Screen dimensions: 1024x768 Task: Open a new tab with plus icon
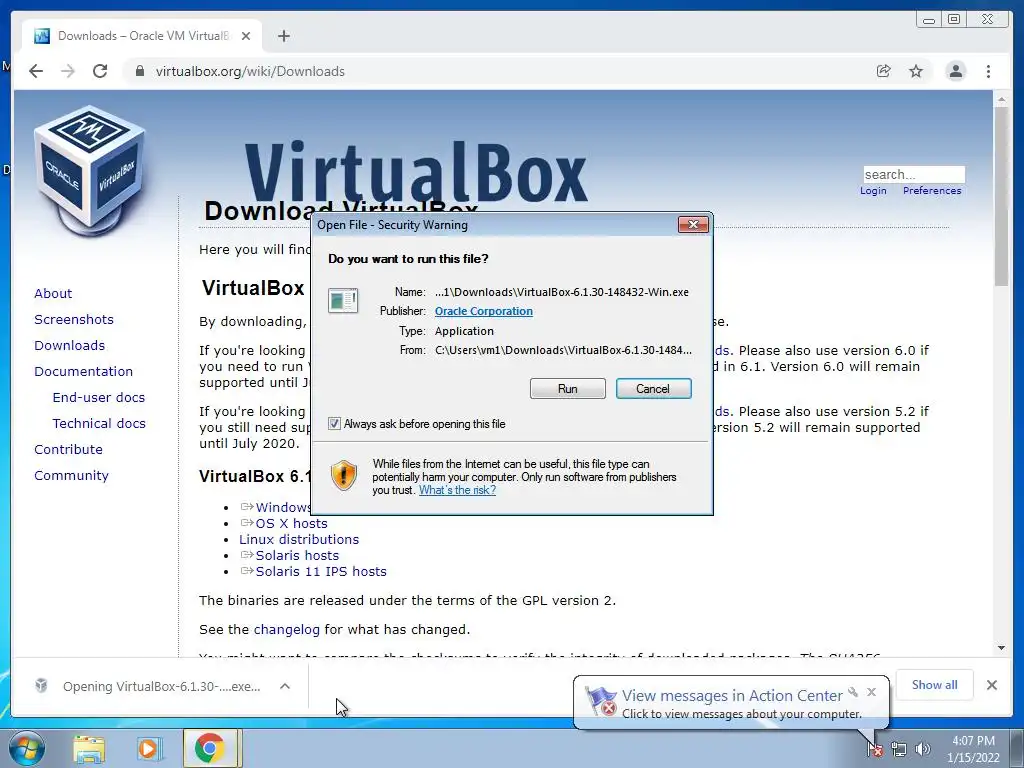(283, 36)
